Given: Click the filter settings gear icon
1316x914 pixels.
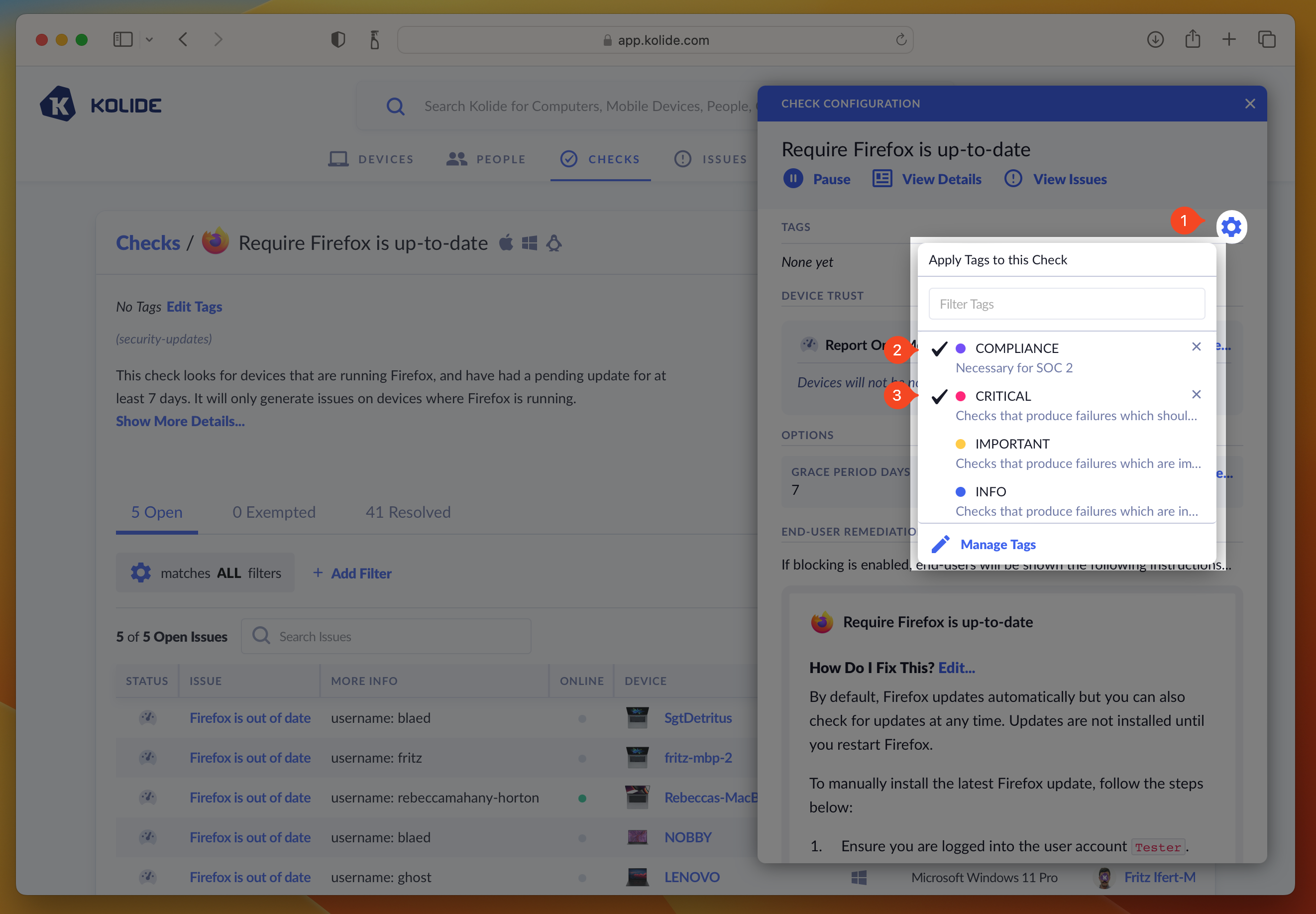Looking at the screenshot, I should click(141, 572).
